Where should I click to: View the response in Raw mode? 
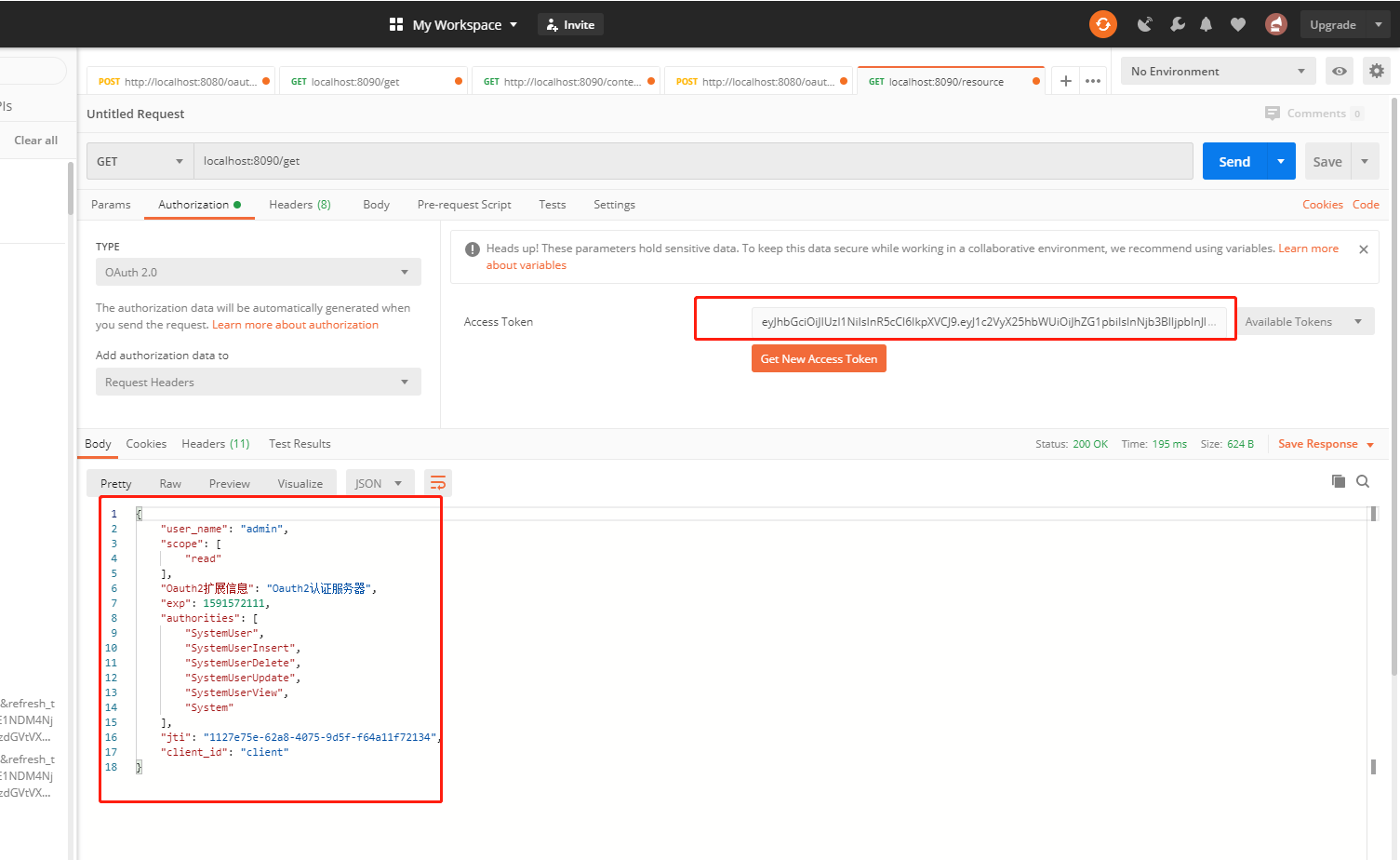[170, 483]
